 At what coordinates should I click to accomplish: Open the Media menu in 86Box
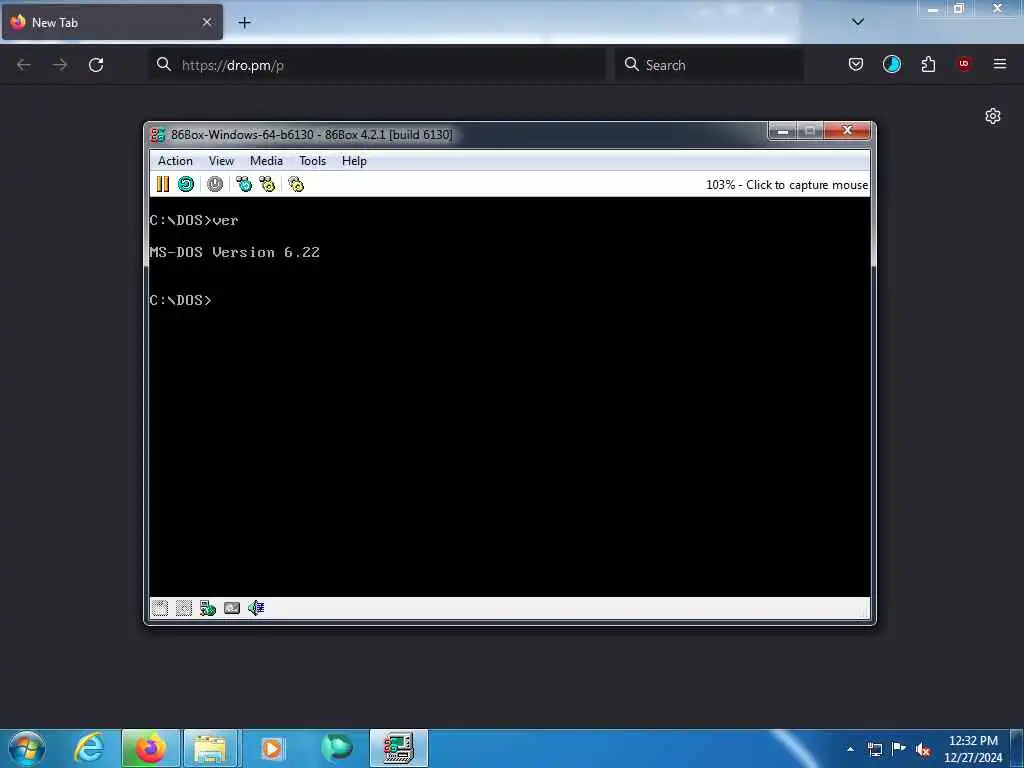point(266,161)
